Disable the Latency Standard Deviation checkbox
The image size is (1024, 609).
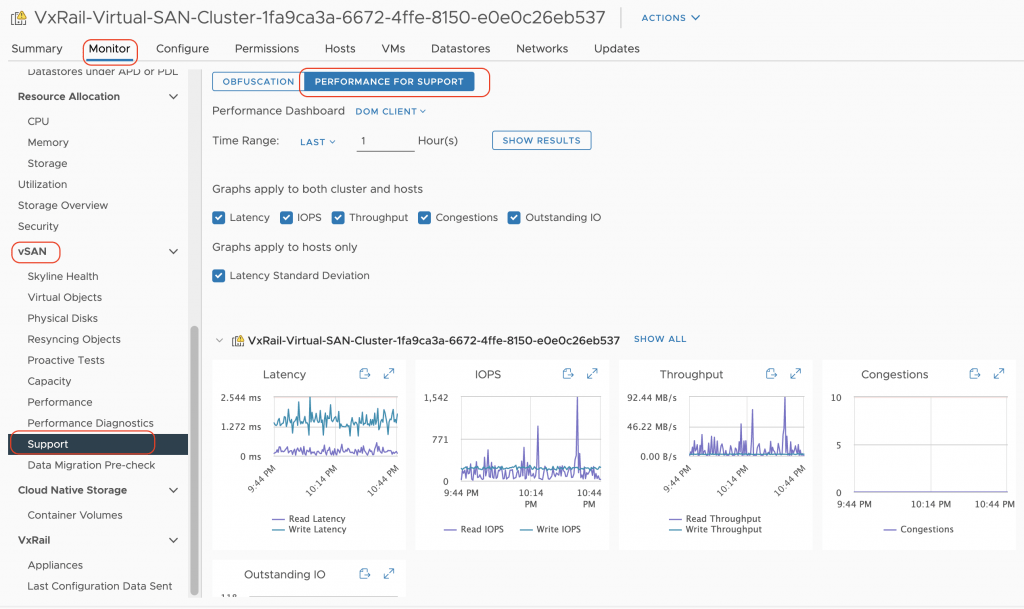(219, 276)
